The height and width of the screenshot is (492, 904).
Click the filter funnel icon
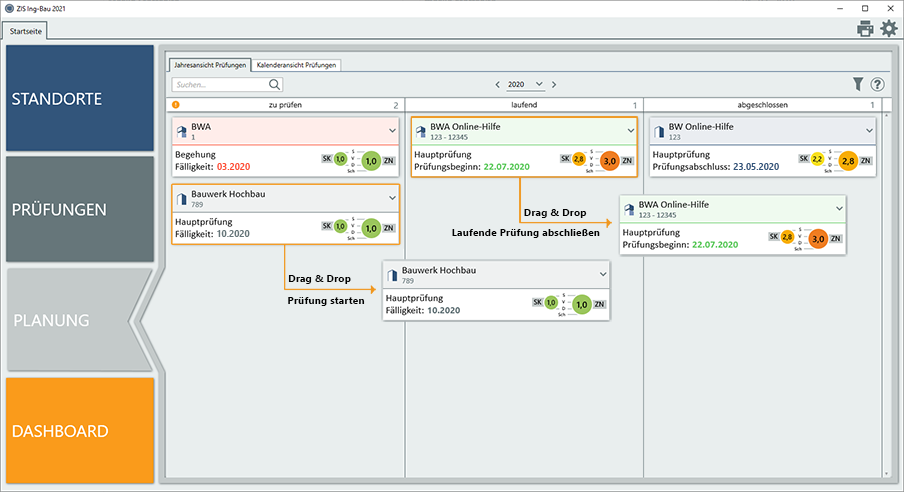(857, 85)
